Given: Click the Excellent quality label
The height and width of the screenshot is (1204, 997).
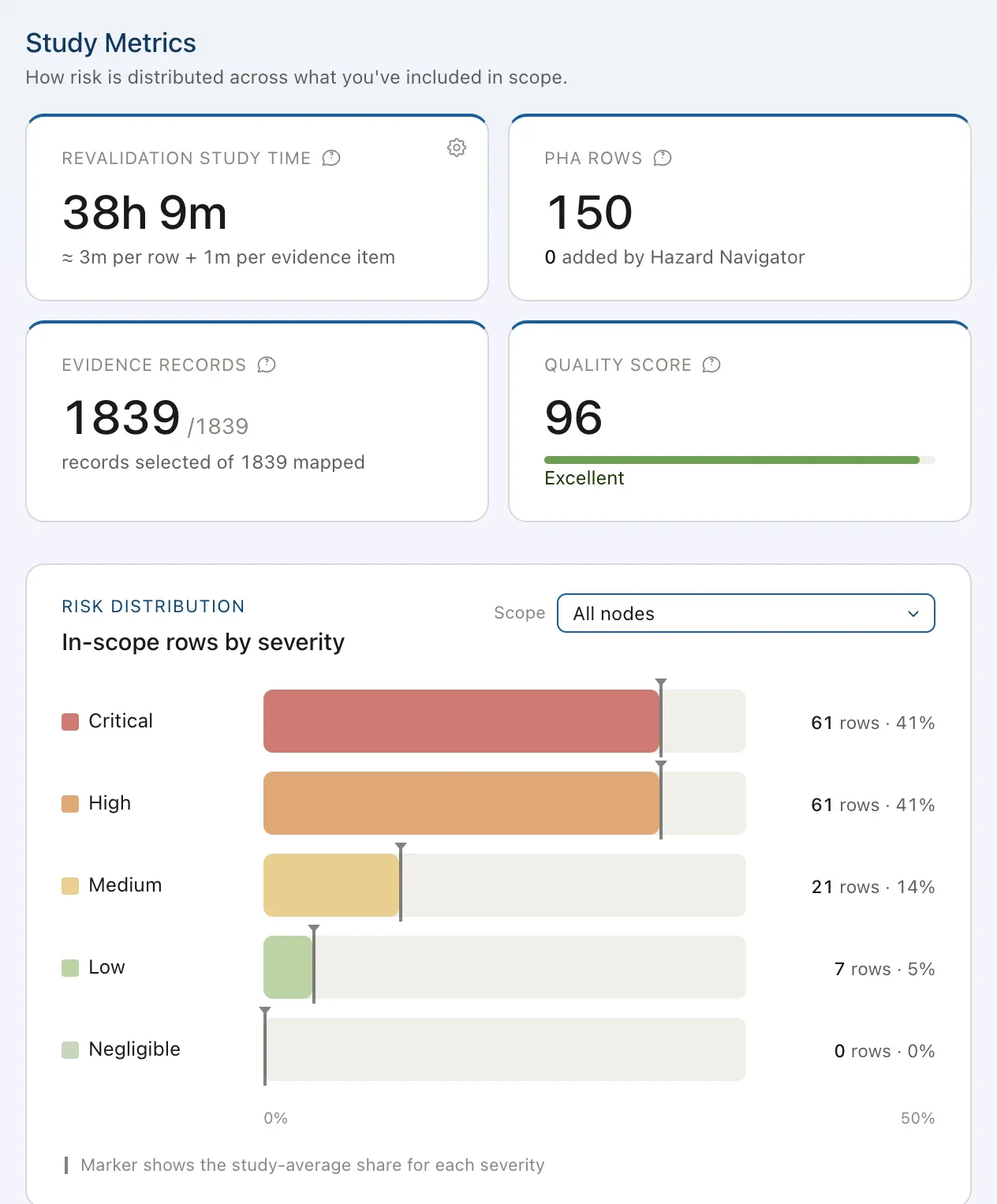Looking at the screenshot, I should 584,478.
